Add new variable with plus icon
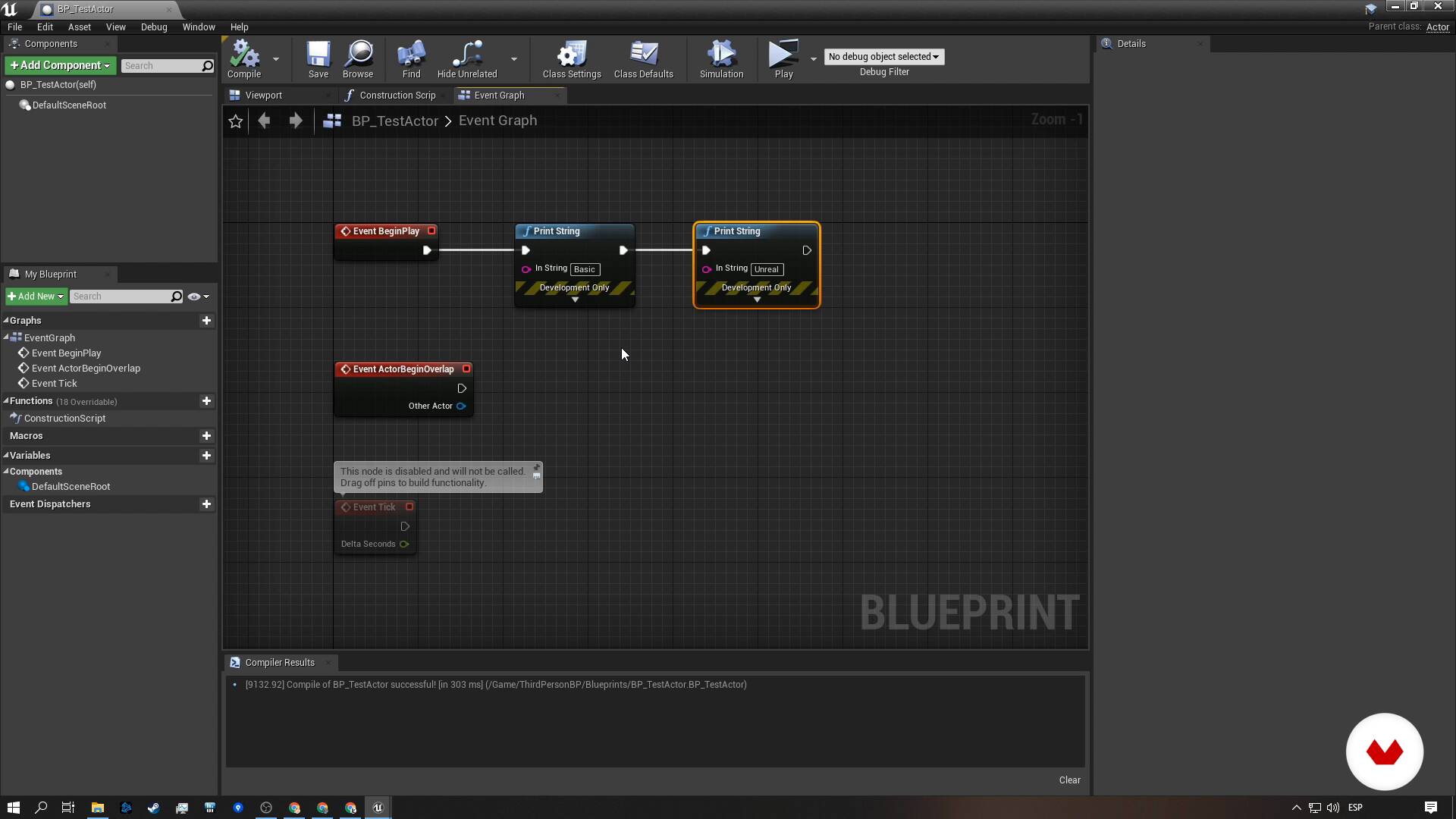The image size is (1456, 819). point(206,456)
